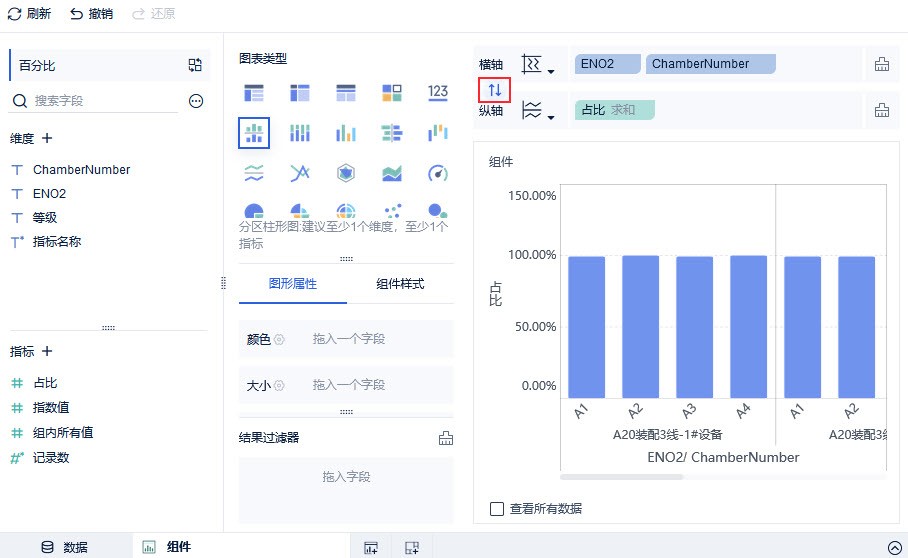908x558 pixels.
Task: Open the more options ellipsis next to field search
Action: (x=196, y=101)
